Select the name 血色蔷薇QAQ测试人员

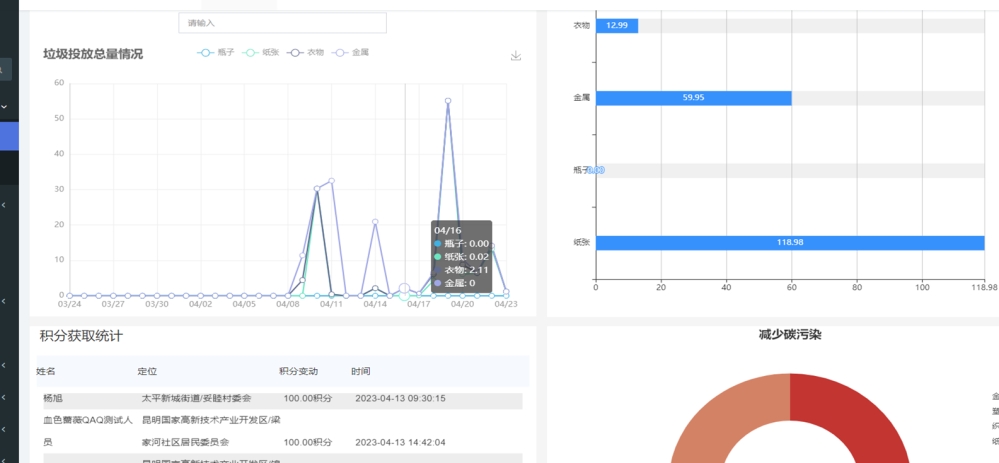point(88,431)
